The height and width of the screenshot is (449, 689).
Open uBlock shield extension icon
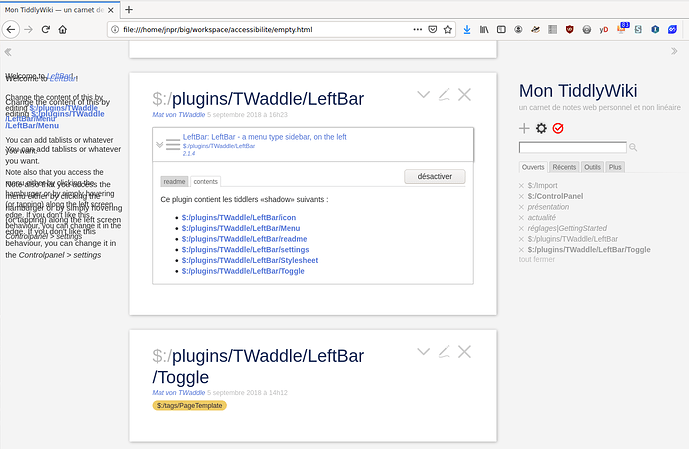pos(569,29)
